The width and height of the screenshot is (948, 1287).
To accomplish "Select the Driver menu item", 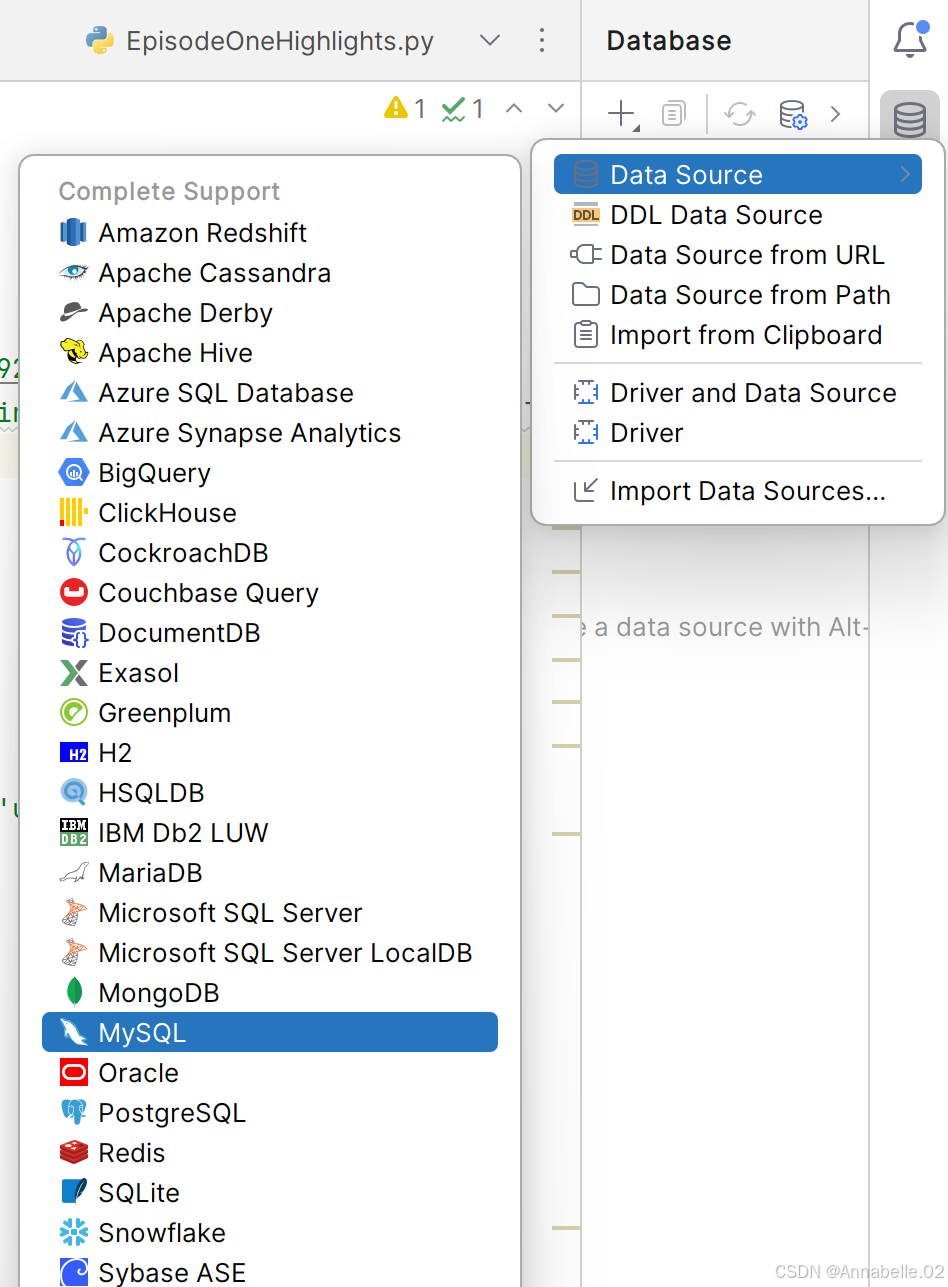I will pyautogui.click(x=738, y=433).
